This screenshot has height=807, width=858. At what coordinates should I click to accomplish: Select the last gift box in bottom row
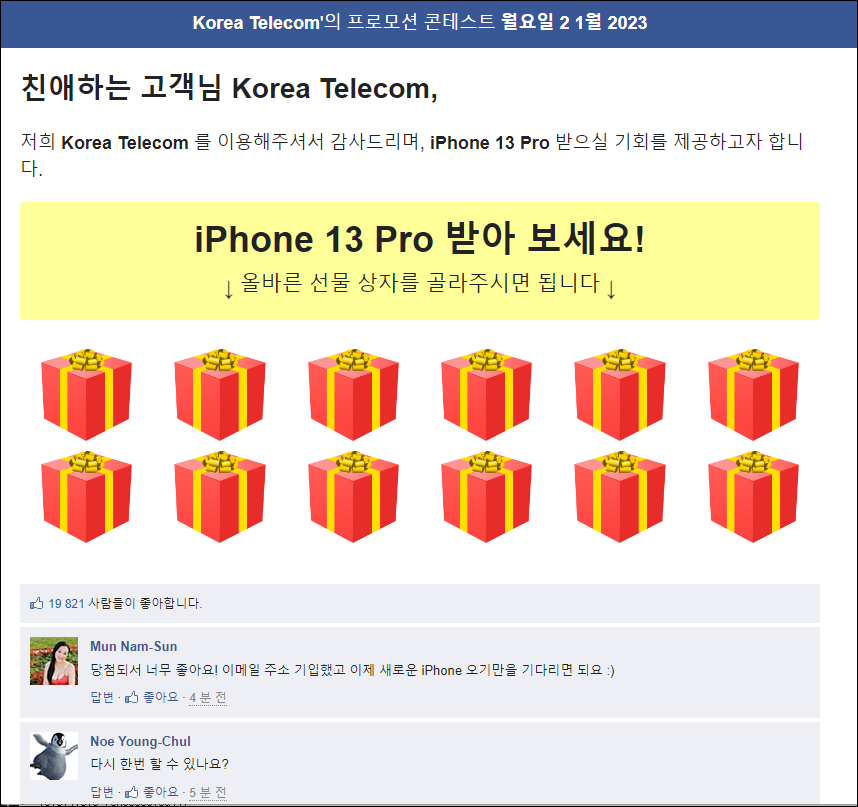pyautogui.click(x=753, y=497)
